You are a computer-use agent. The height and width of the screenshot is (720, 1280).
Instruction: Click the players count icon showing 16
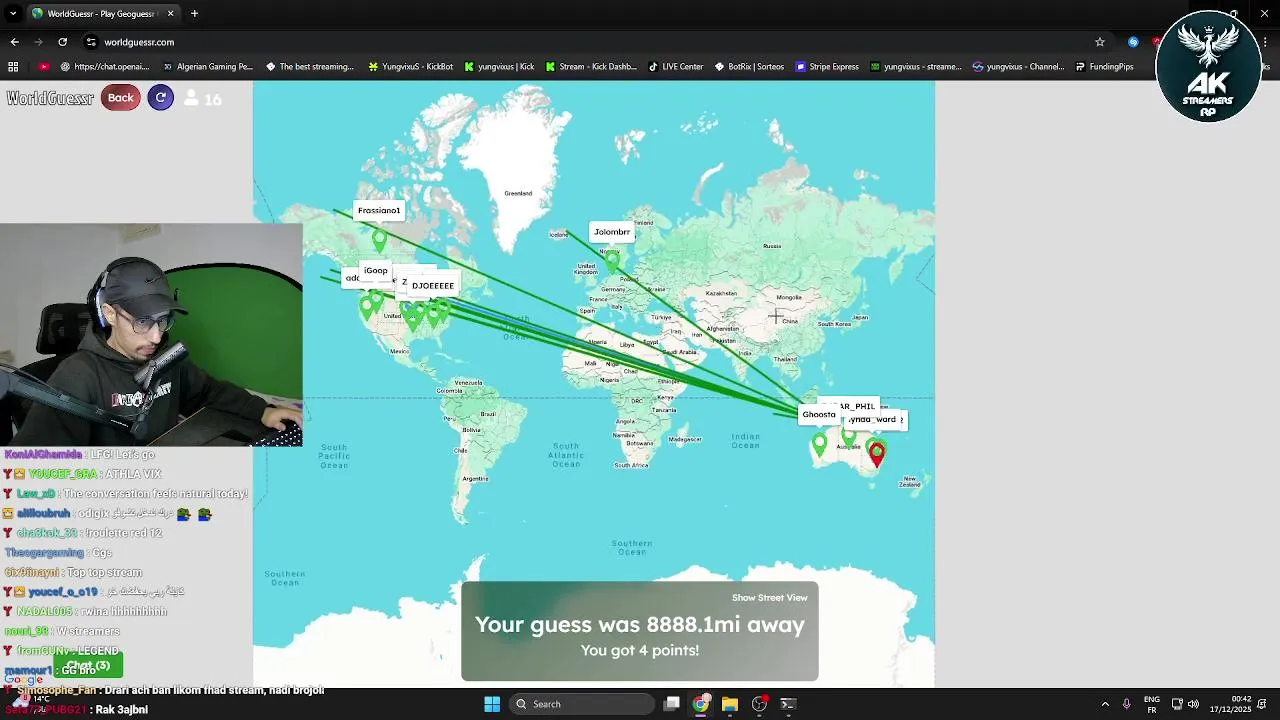[191, 98]
